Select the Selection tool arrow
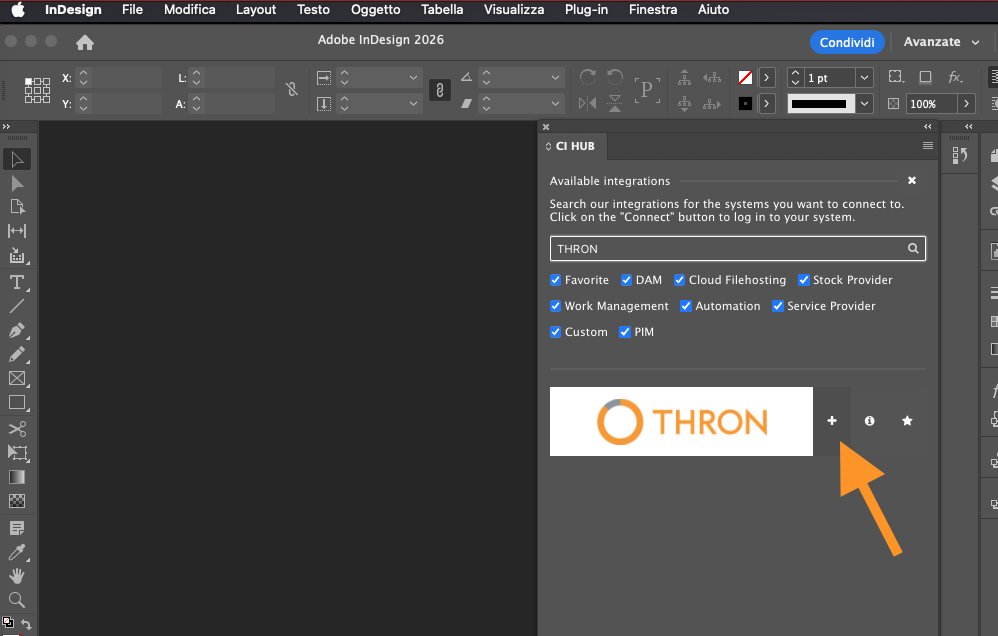This screenshot has width=998, height=636. 17,159
